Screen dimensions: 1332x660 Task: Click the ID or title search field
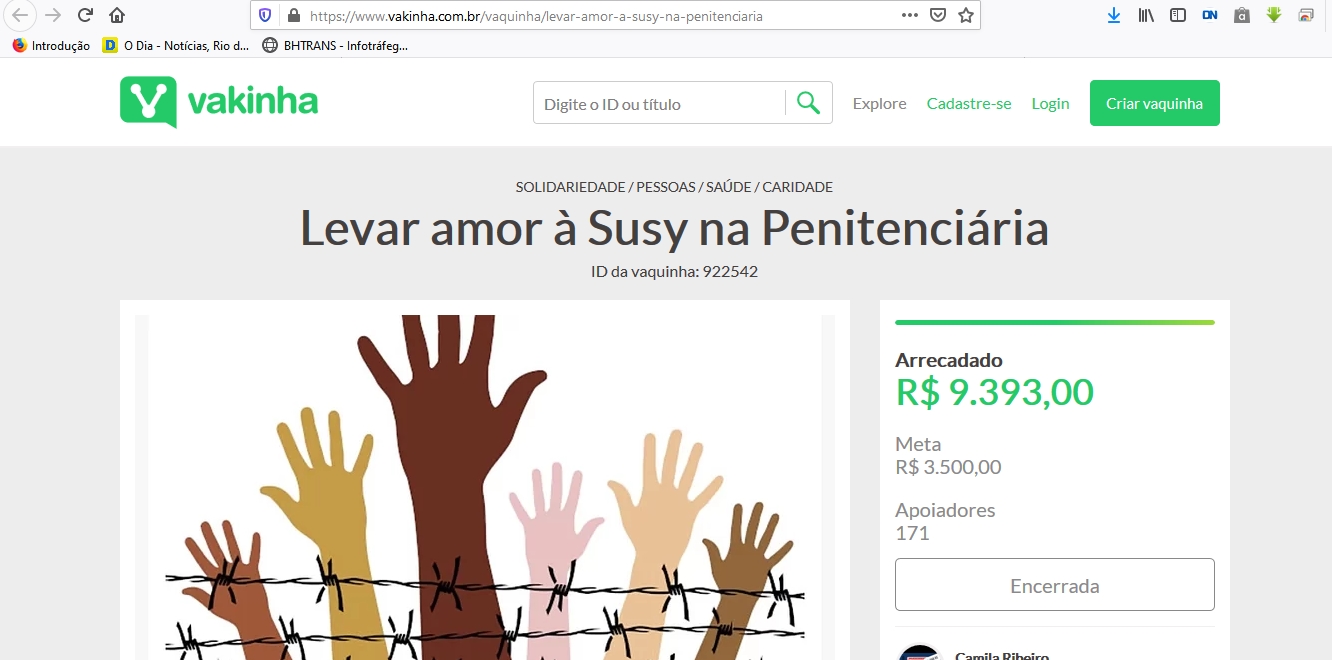[x=660, y=103]
